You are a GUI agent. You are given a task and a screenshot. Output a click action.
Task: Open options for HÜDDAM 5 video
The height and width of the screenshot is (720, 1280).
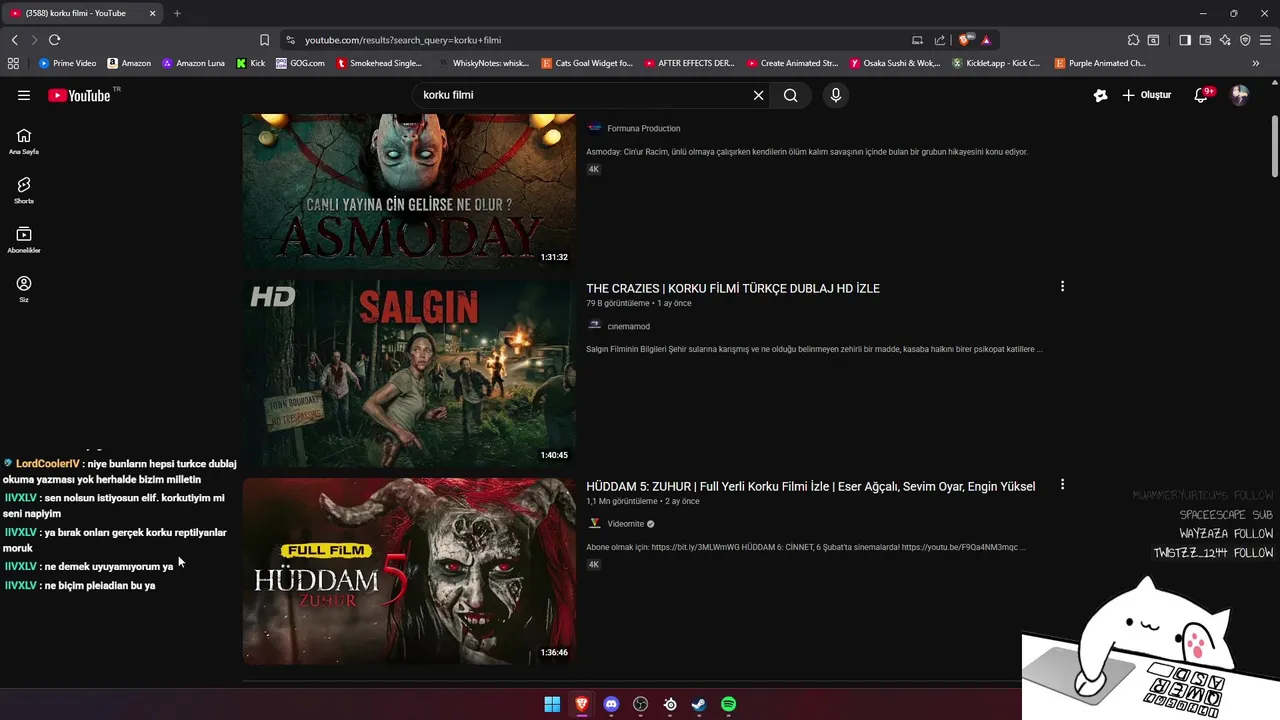(x=1062, y=485)
